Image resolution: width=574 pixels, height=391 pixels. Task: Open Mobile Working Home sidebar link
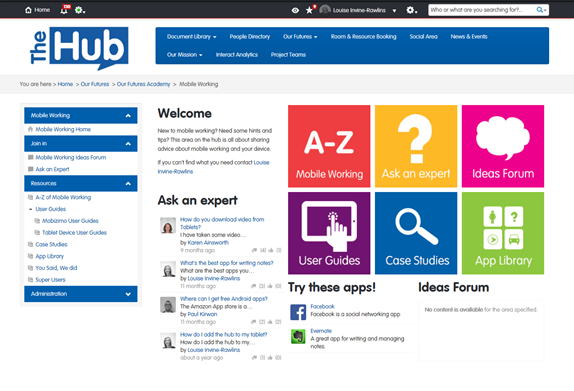(63, 130)
